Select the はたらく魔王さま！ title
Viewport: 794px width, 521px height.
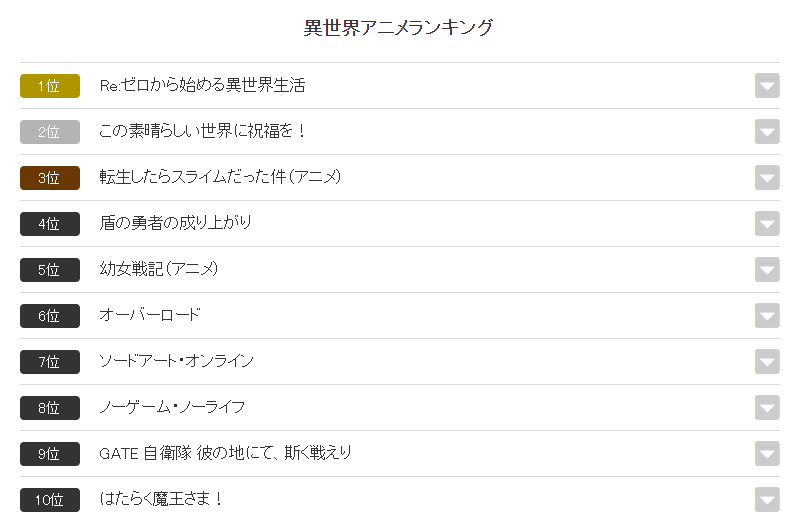161,499
